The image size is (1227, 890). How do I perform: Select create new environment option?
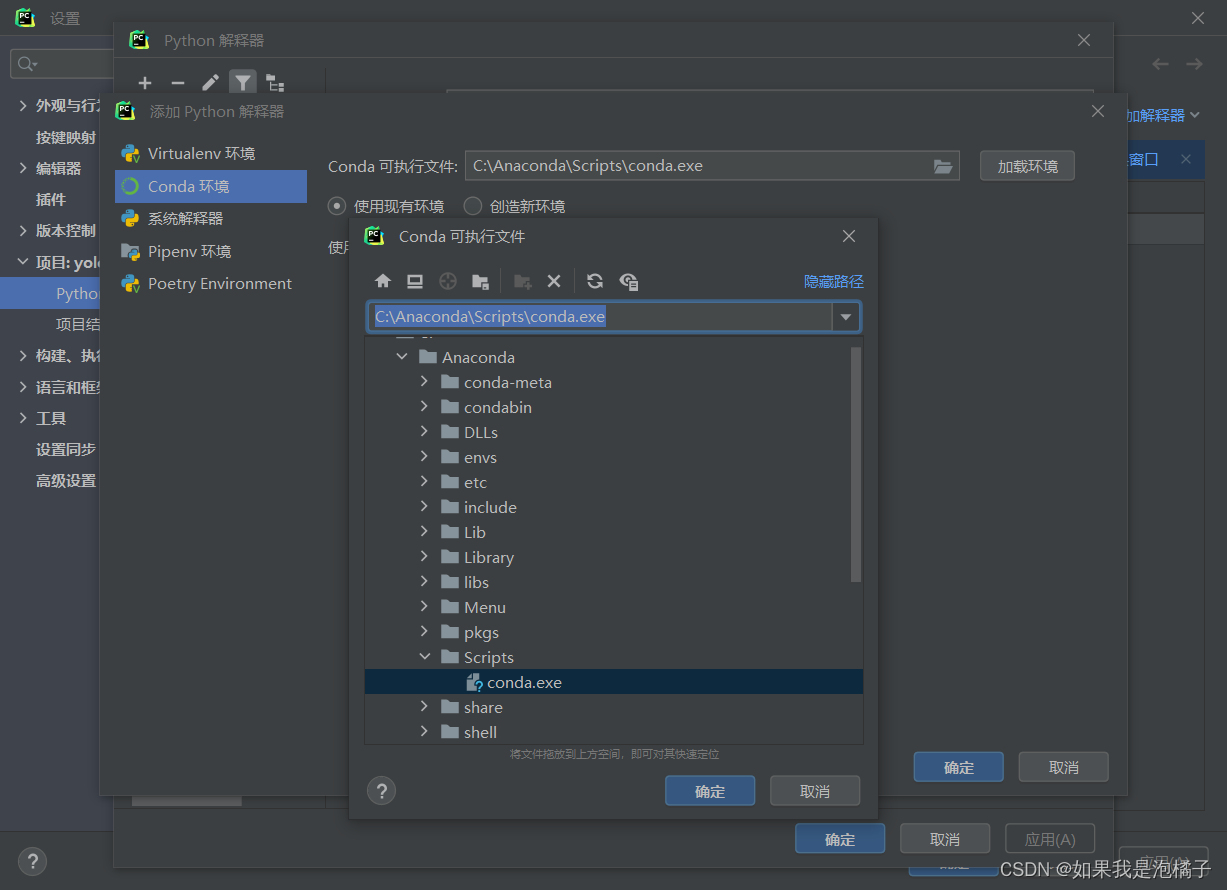[515, 206]
